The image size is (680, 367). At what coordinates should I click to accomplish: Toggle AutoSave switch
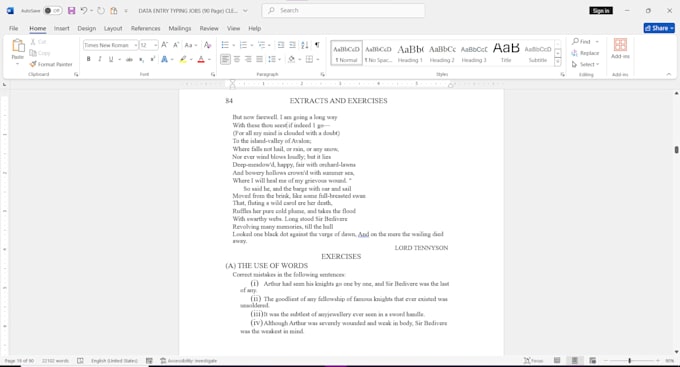point(53,10)
